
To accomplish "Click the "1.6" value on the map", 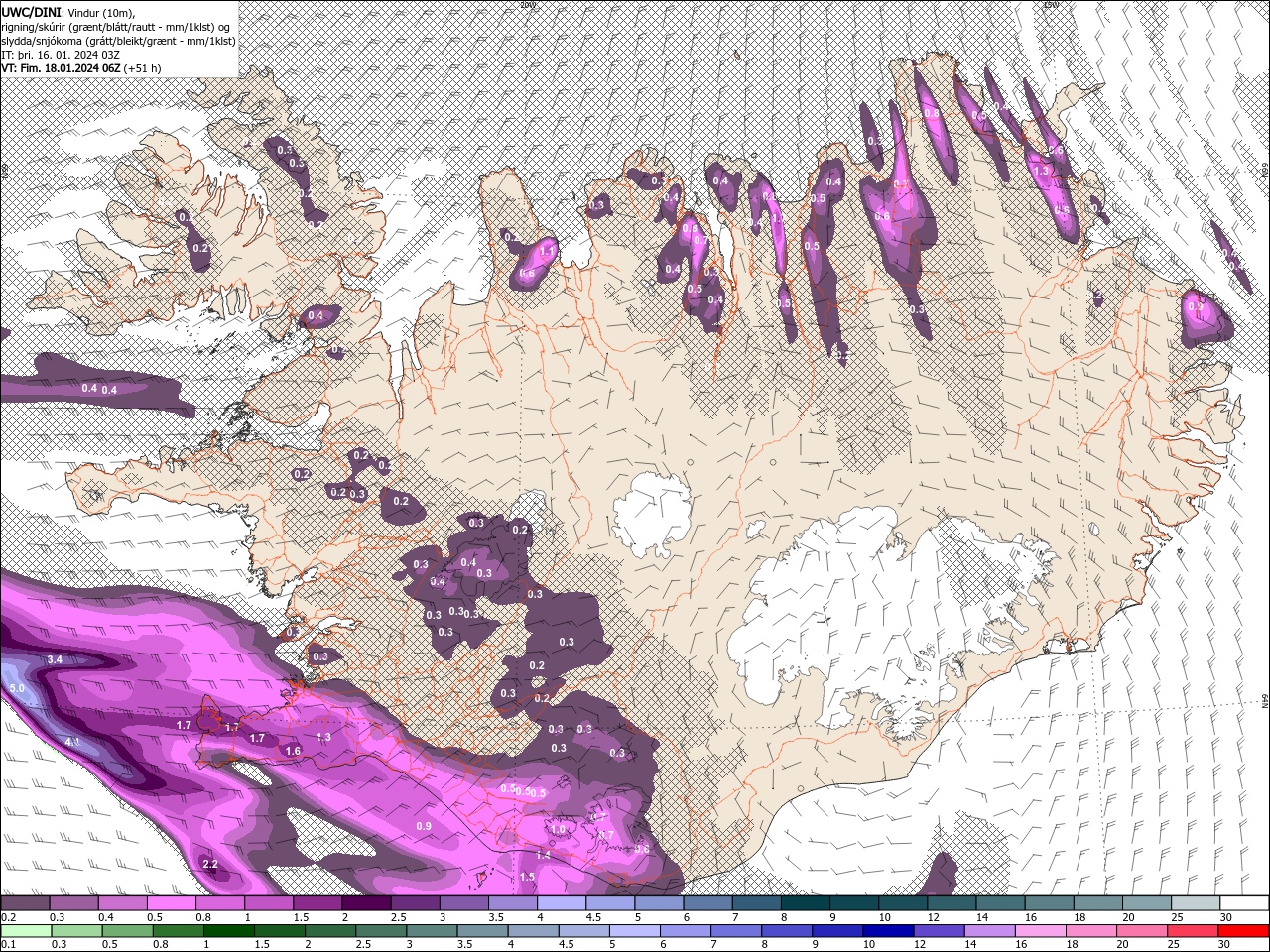I will point(293,752).
